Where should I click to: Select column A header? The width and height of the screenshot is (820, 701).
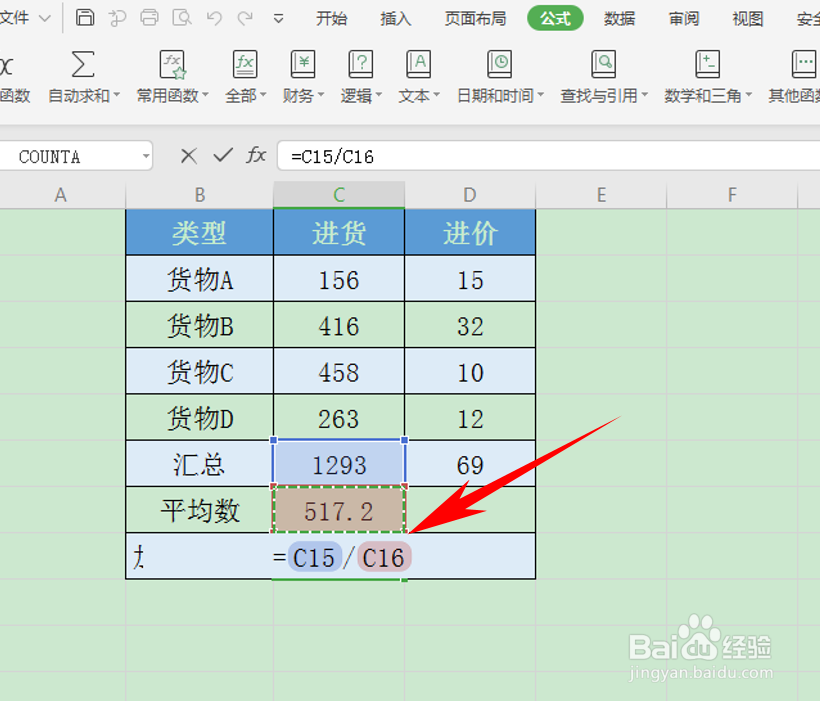pyautogui.click(x=61, y=195)
